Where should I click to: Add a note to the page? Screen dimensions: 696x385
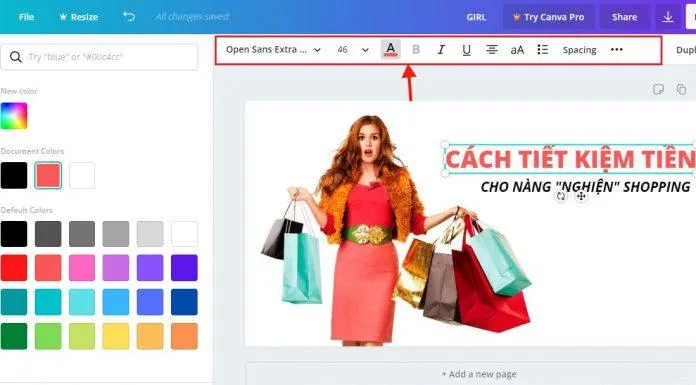(658, 89)
